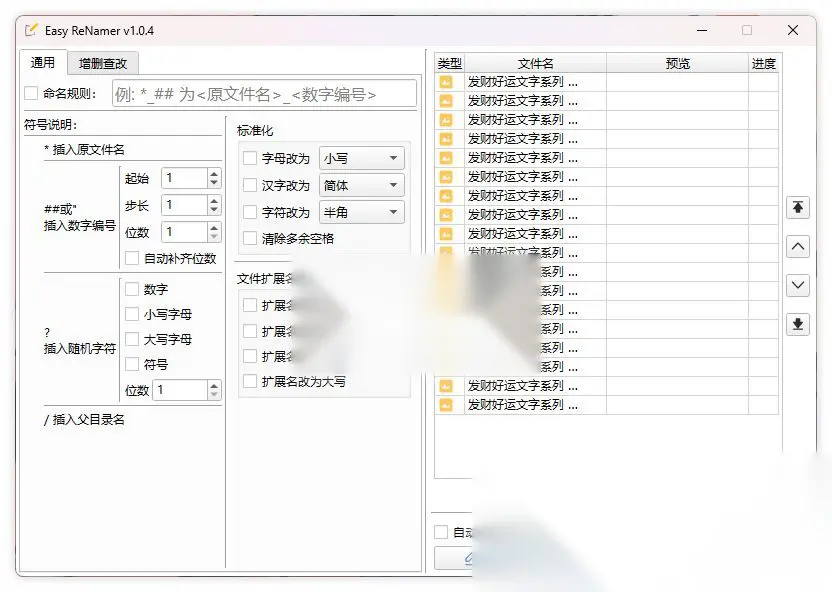This screenshot has height=592, width=832.
Task: Open the 半角 character width dropdown
Action: pyautogui.click(x=361, y=212)
